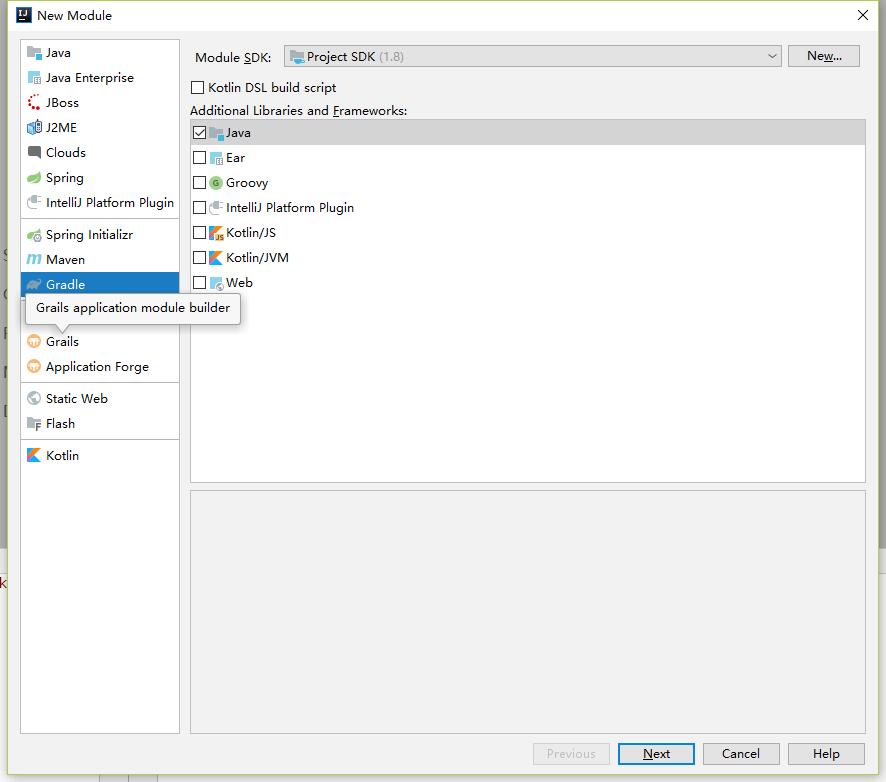Click the 'JBoss' list label
The width and height of the screenshot is (886, 782).
62,103
